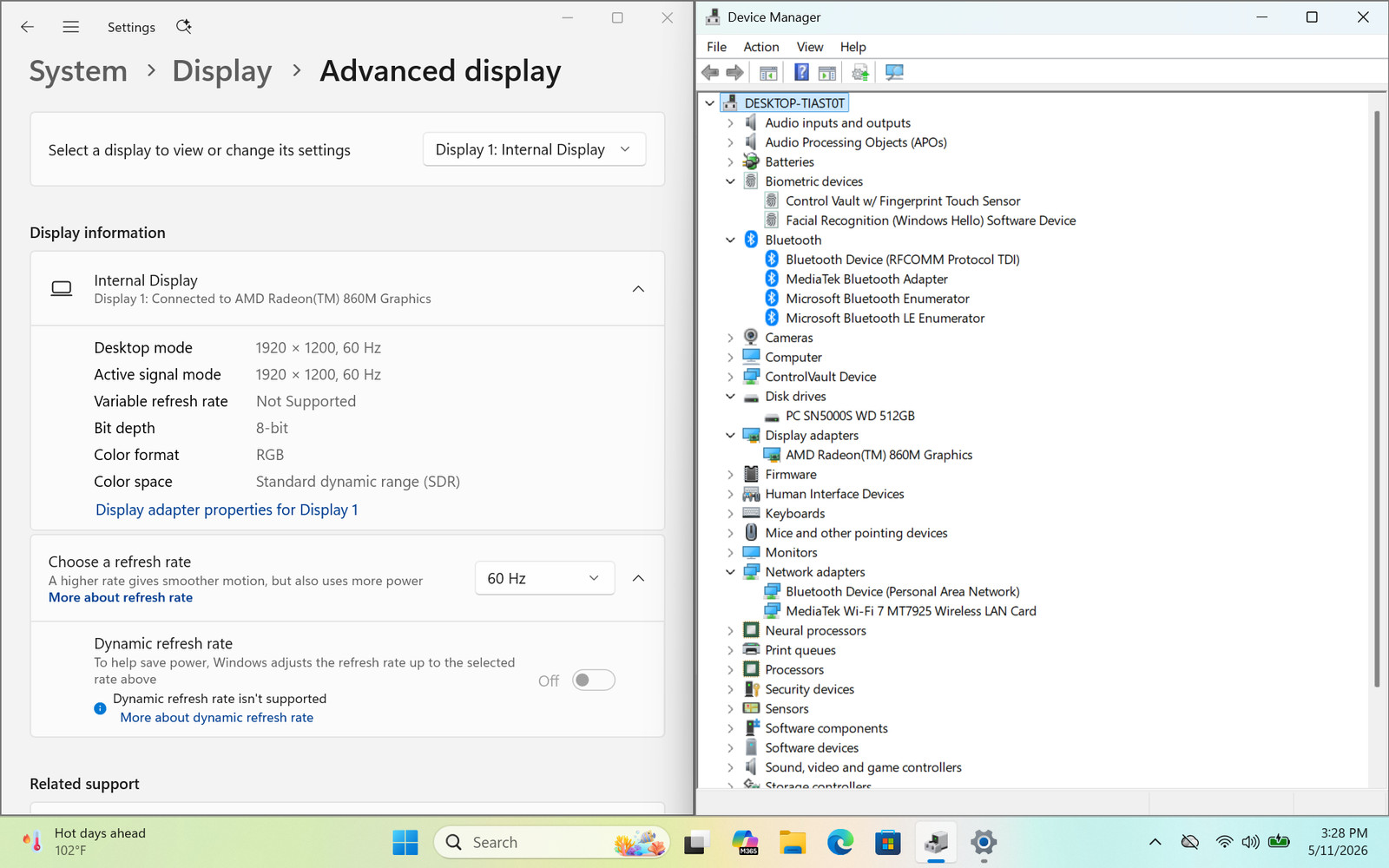1389x868 pixels.
Task: Open More about dynamic refresh rate link
Action: pyautogui.click(x=217, y=718)
